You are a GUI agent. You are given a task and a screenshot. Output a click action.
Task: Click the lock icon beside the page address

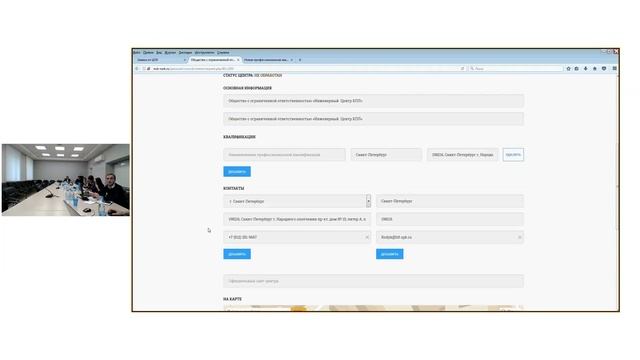pos(149,69)
